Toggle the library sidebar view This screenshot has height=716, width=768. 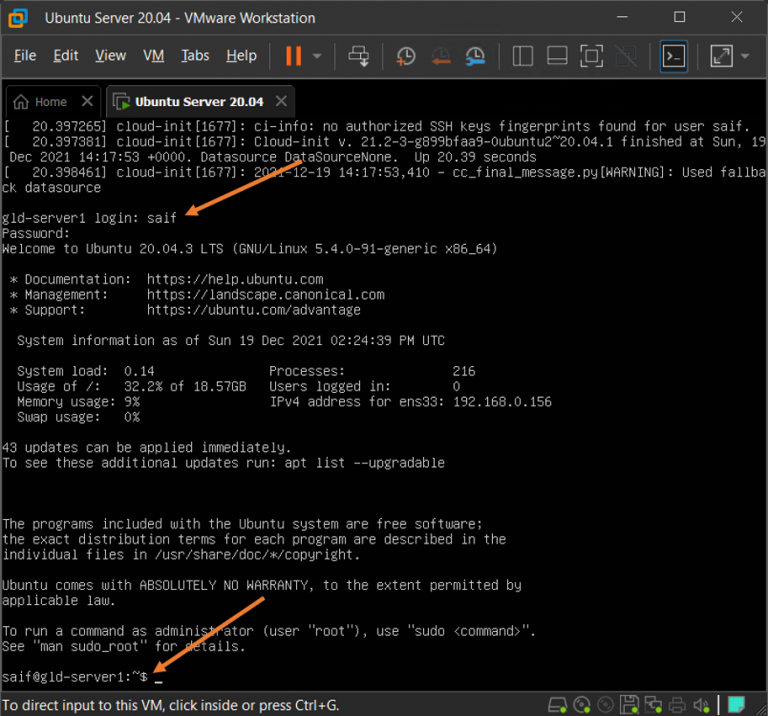(x=523, y=56)
